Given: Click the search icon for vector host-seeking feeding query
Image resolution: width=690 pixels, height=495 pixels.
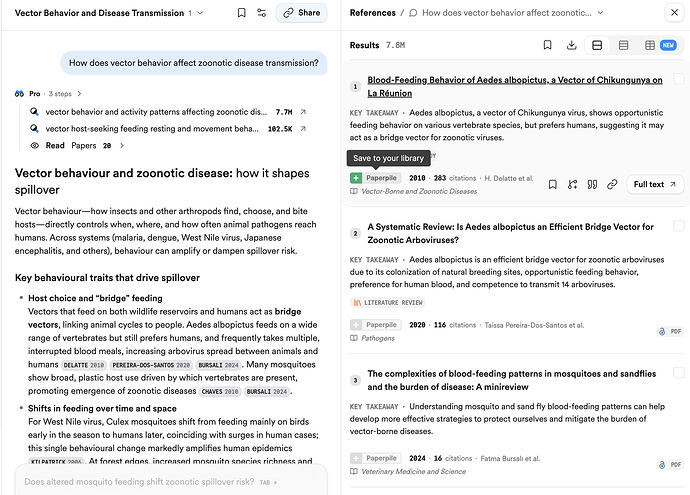Looking at the screenshot, I should 34,128.
